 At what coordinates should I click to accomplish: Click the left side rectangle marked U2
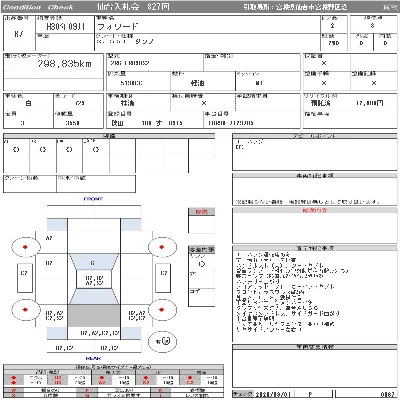25,278
